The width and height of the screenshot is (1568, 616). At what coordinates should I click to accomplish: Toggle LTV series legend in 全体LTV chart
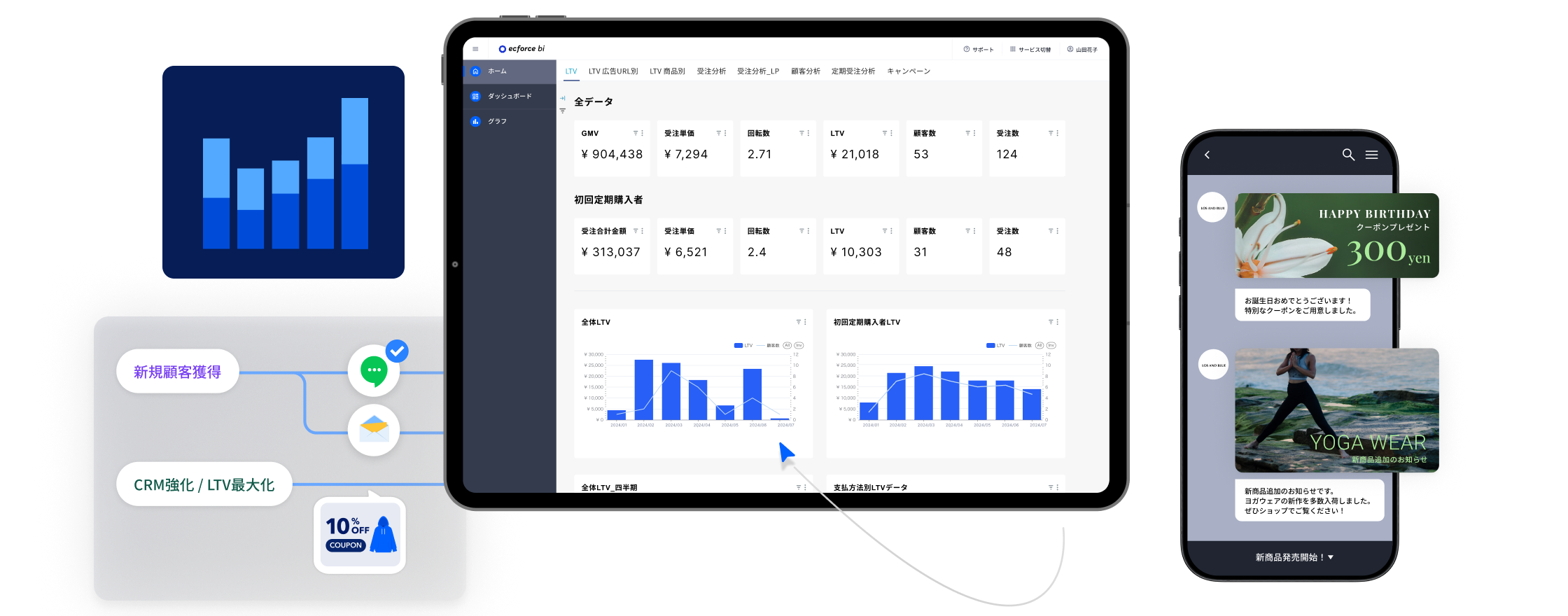pyautogui.click(x=743, y=345)
